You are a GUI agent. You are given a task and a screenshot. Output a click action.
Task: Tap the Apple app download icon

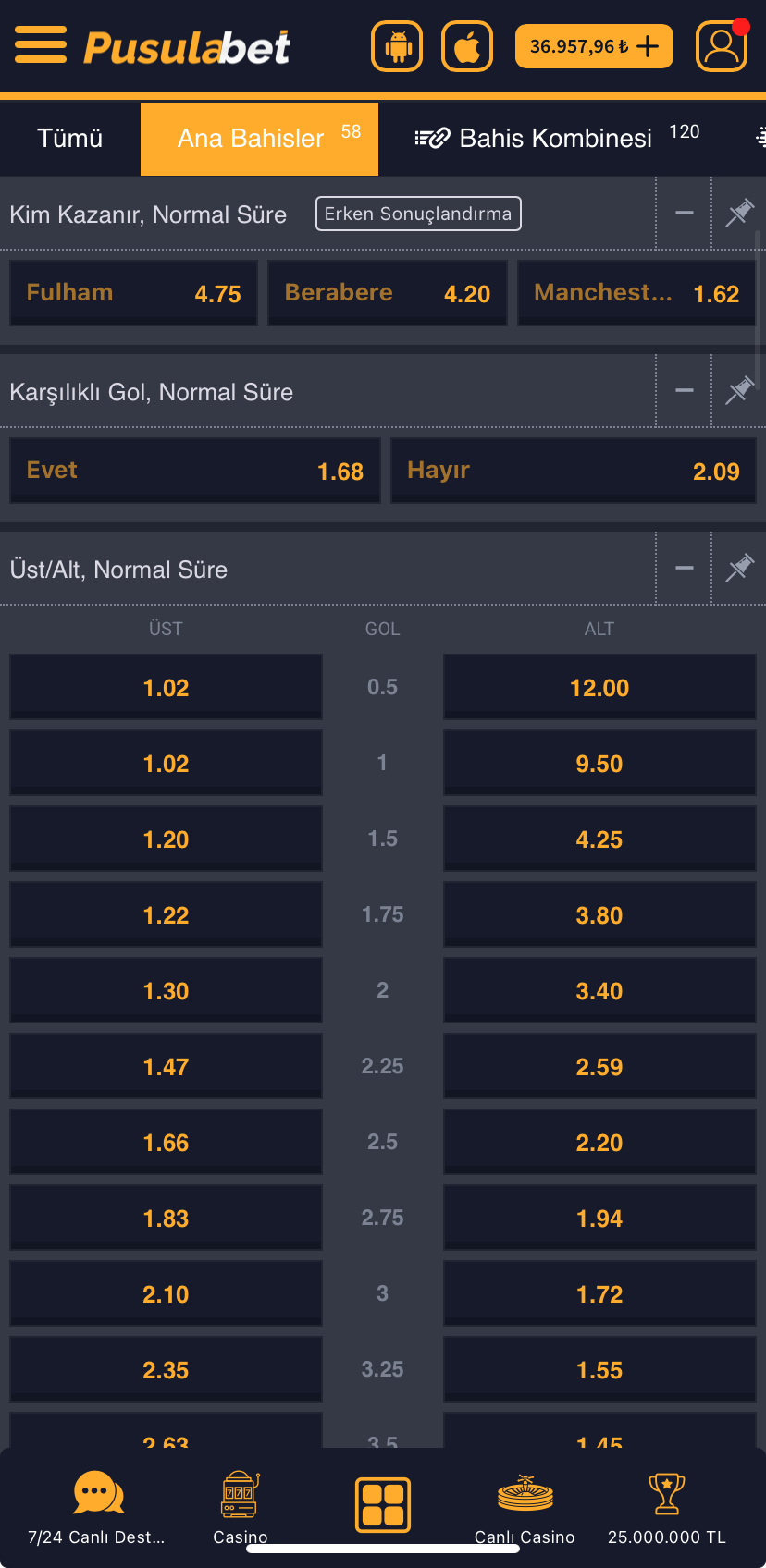pos(467,46)
